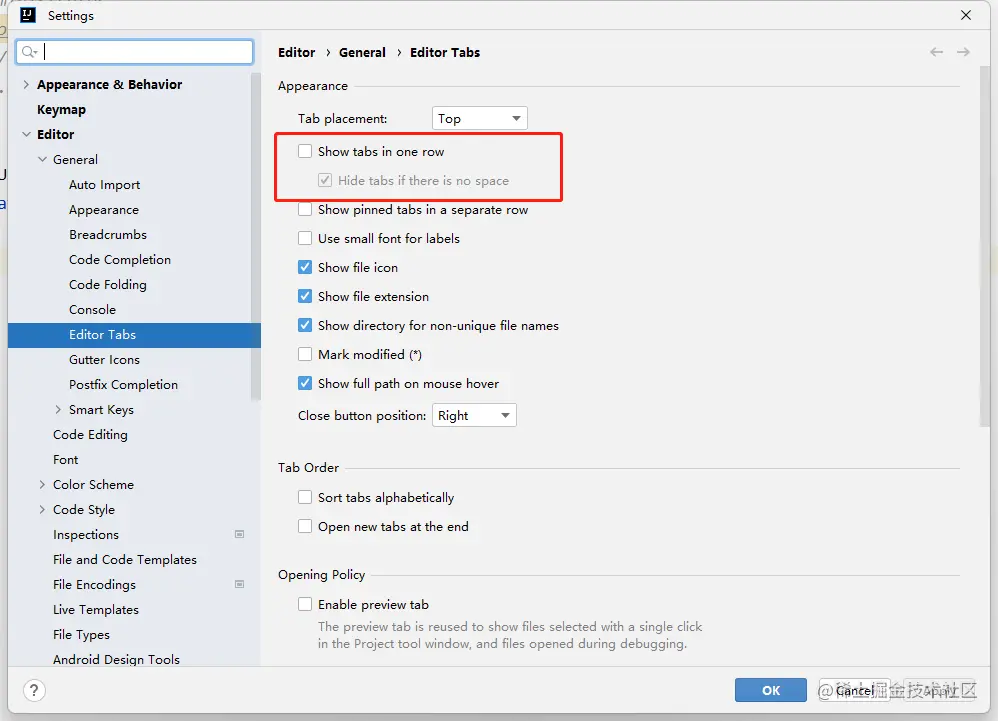This screenshot has width=998, height=721.
Task: Select Console settings
Action: pyautogui.click(x=92, y=309)
